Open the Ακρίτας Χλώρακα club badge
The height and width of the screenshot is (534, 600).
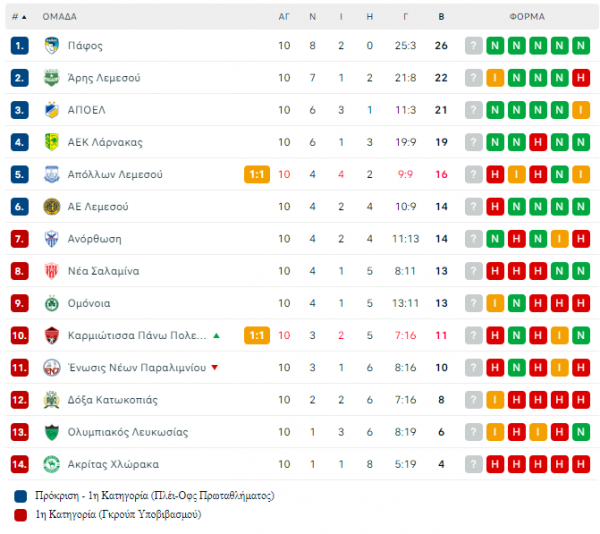point(52,464)
